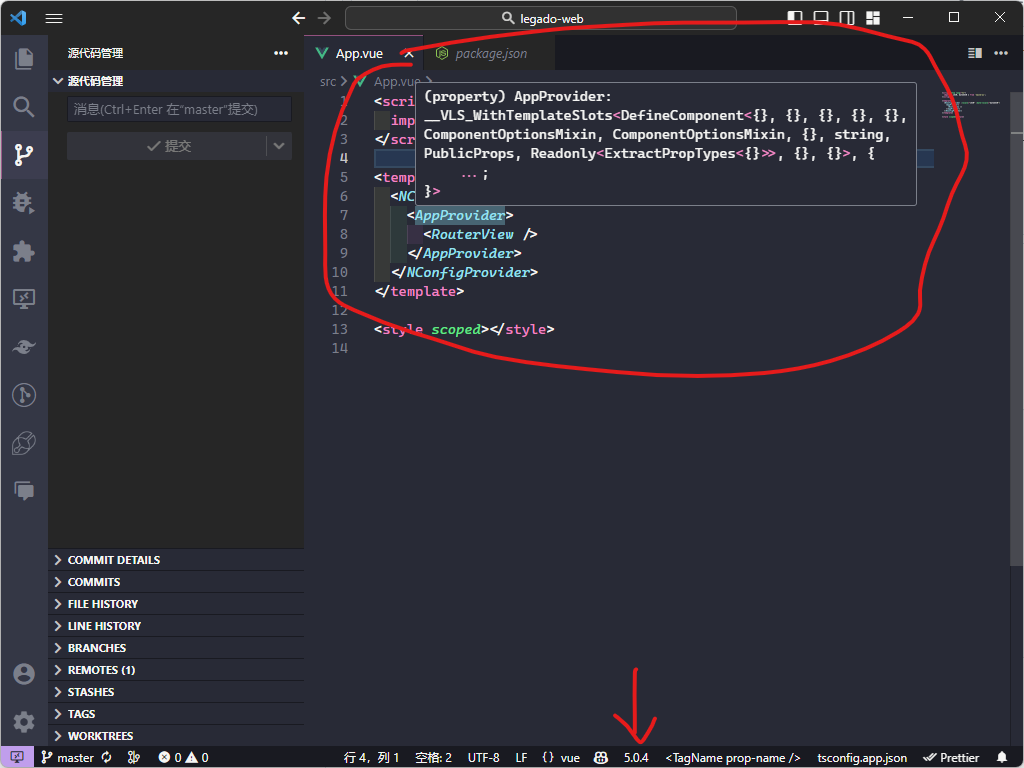Click the Accounts icon in activity bar
The width and height of the screenshot is (1024, 768).
(24, 674)
